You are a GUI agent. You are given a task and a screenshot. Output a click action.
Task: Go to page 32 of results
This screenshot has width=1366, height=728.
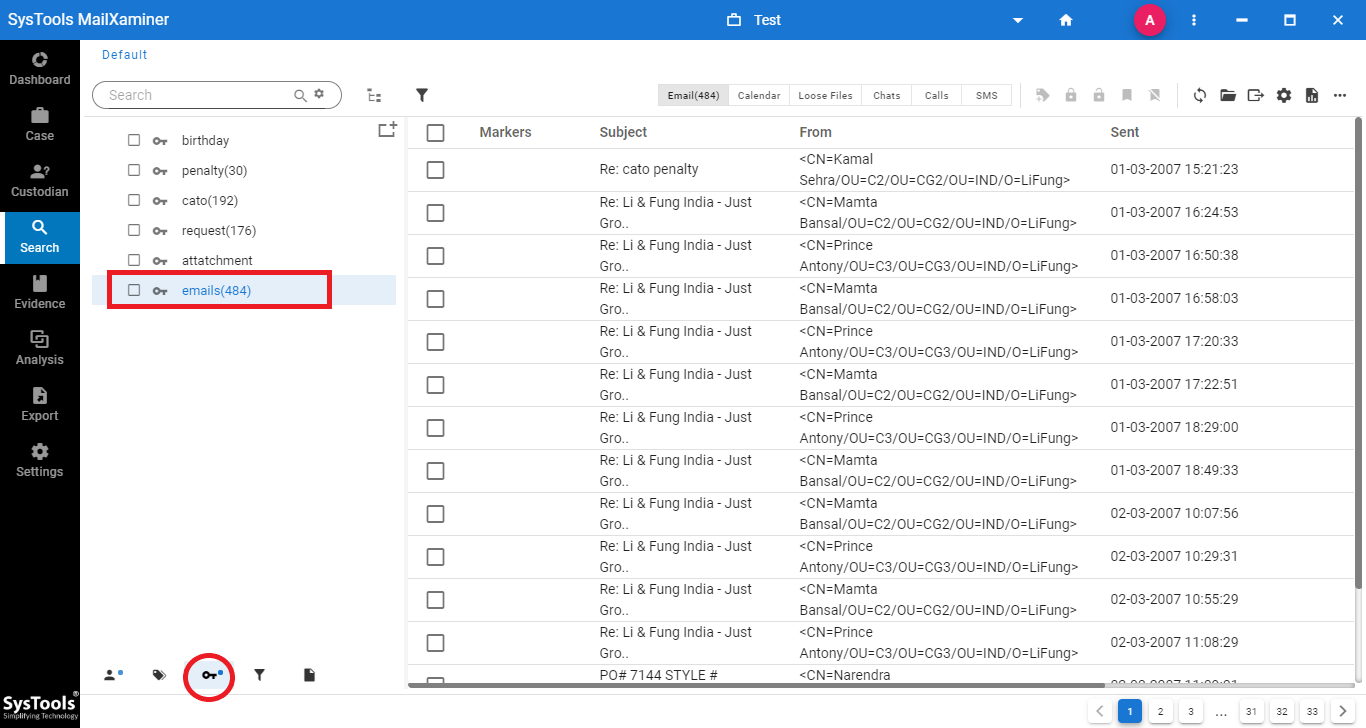[x=1282, y=712]
